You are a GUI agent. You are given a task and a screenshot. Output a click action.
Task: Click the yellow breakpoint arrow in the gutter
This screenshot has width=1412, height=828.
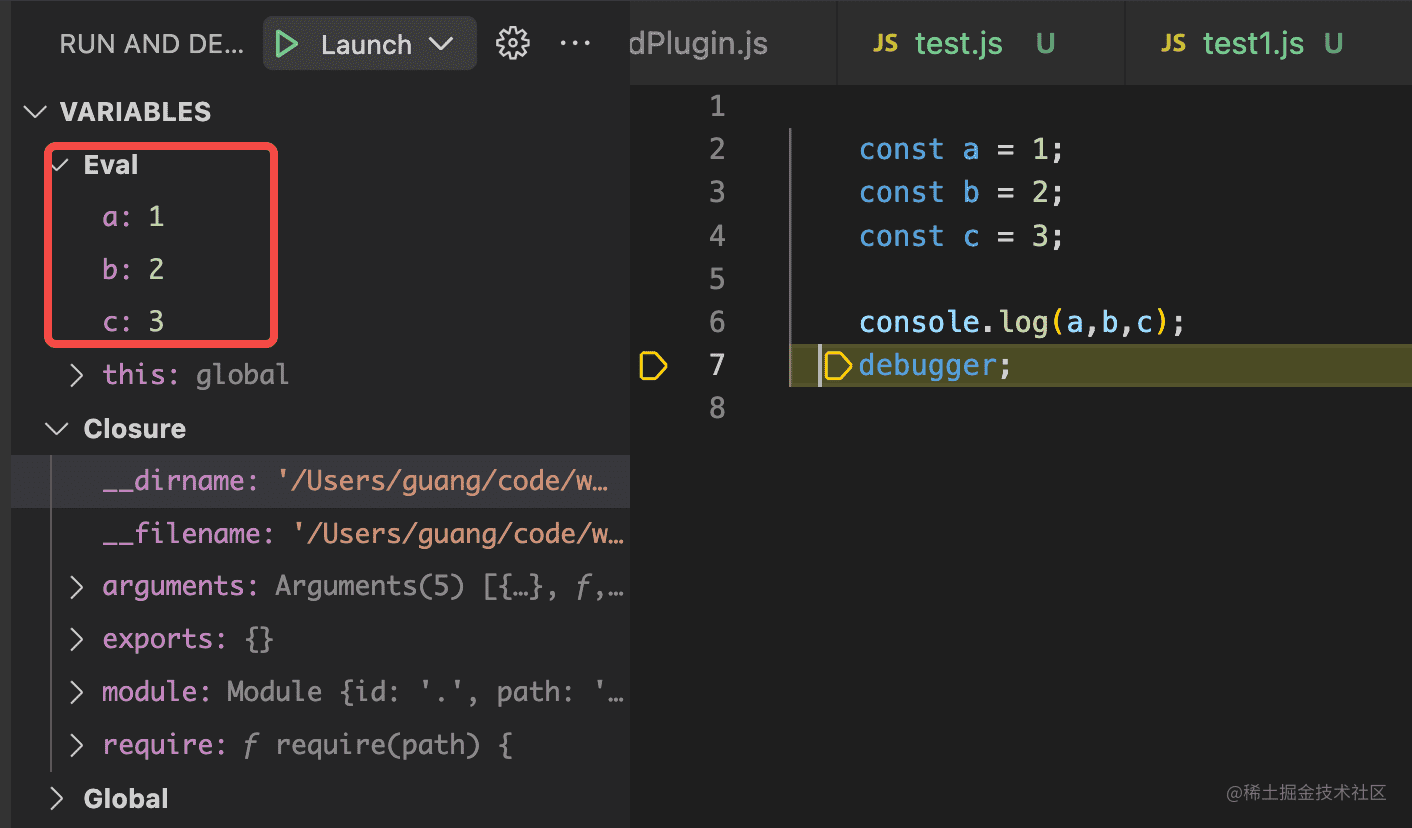pyautogui.click(x=652, y=366)
